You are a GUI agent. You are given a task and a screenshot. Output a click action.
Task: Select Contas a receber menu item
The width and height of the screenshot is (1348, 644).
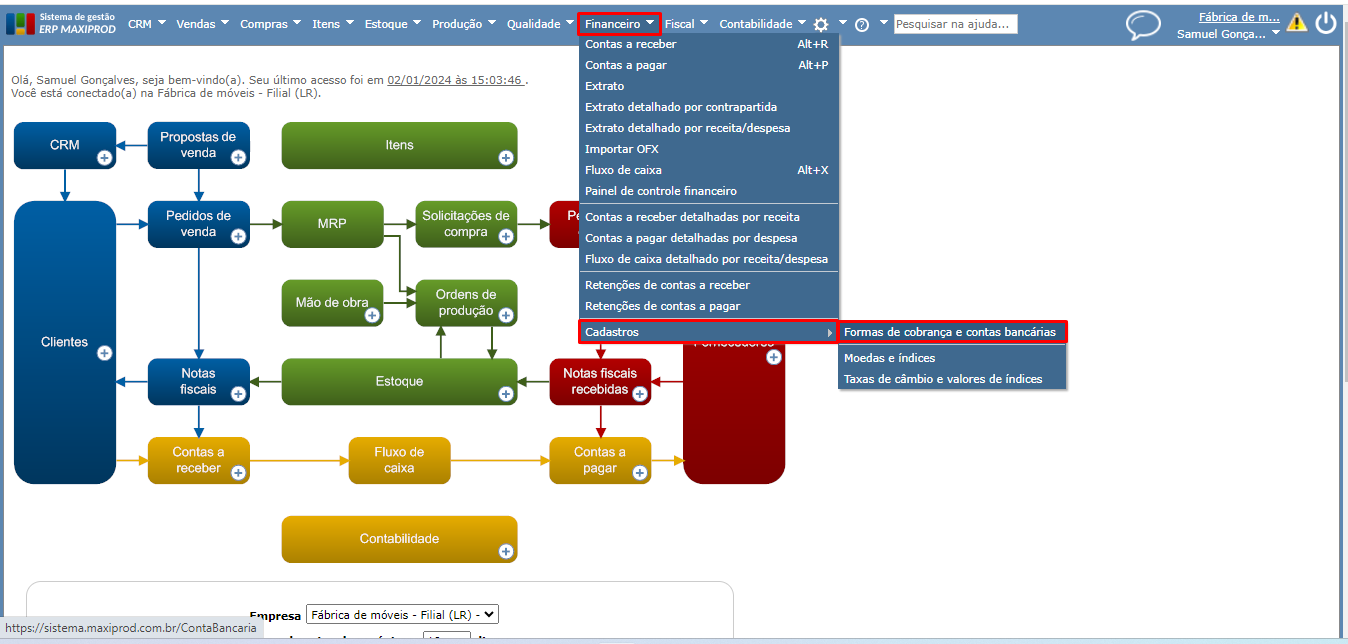point(709,44)
